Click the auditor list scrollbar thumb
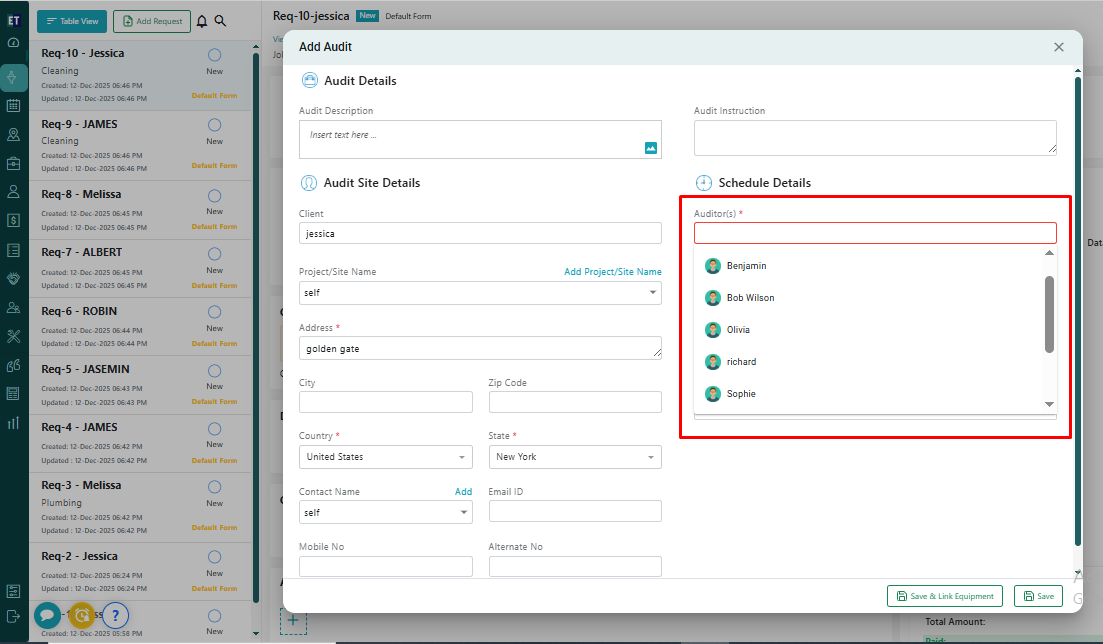 pos(1049,314)
